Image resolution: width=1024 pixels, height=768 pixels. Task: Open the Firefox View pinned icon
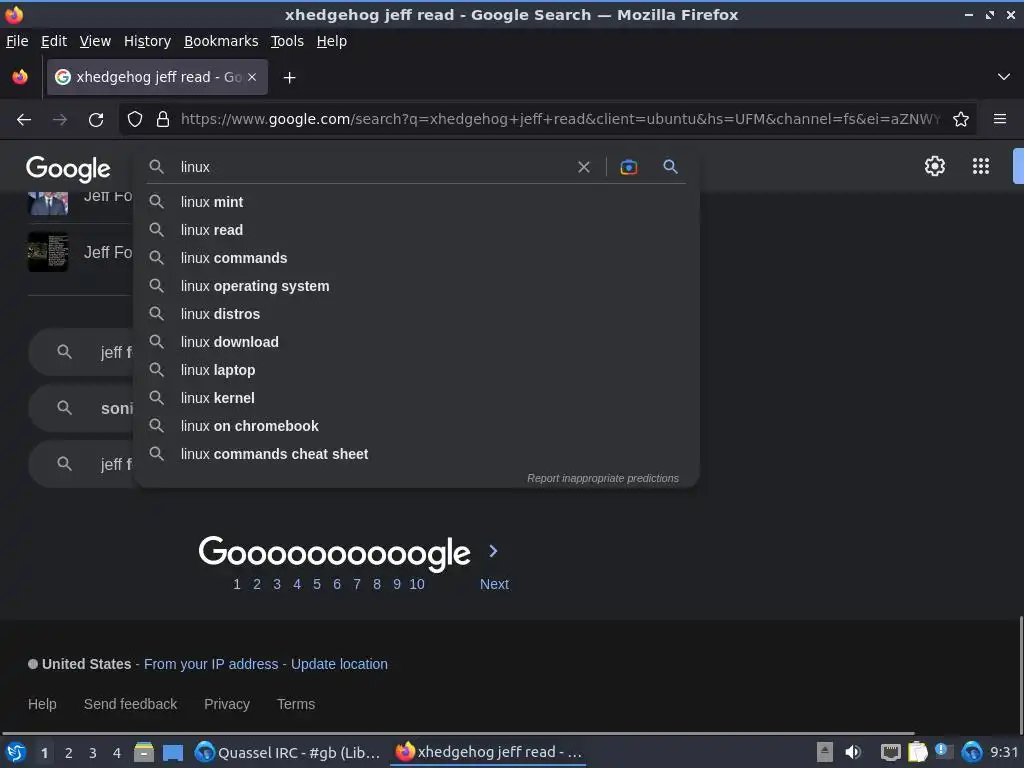coord(20,77)
